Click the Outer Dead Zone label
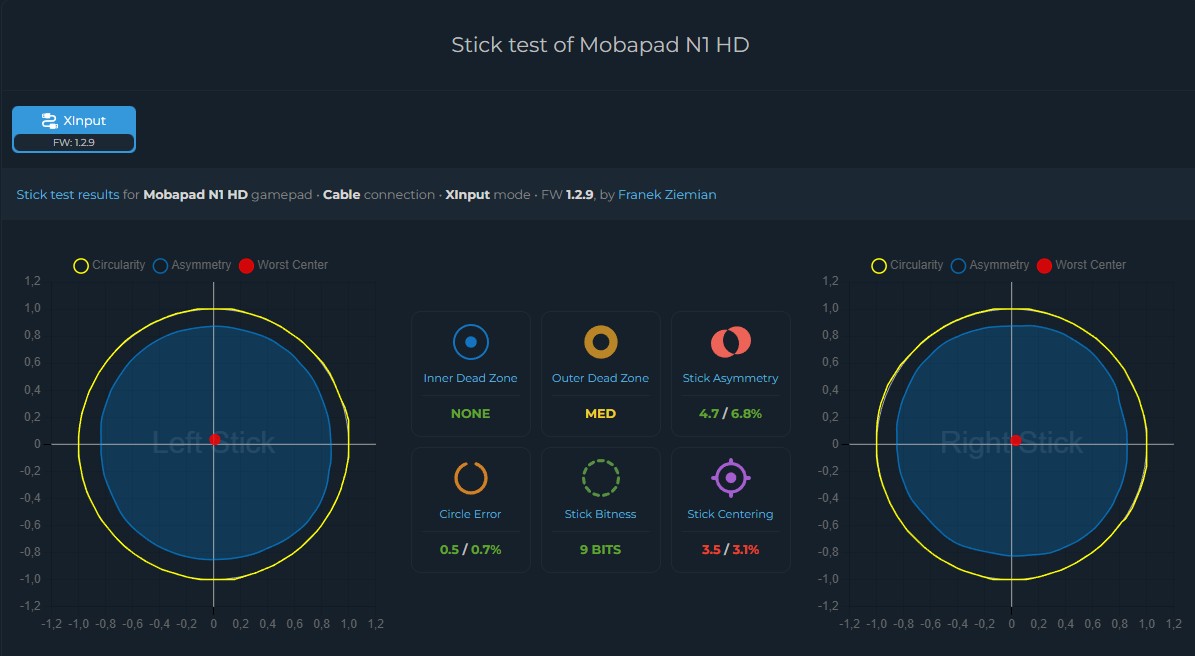 (x=601, y=378)
